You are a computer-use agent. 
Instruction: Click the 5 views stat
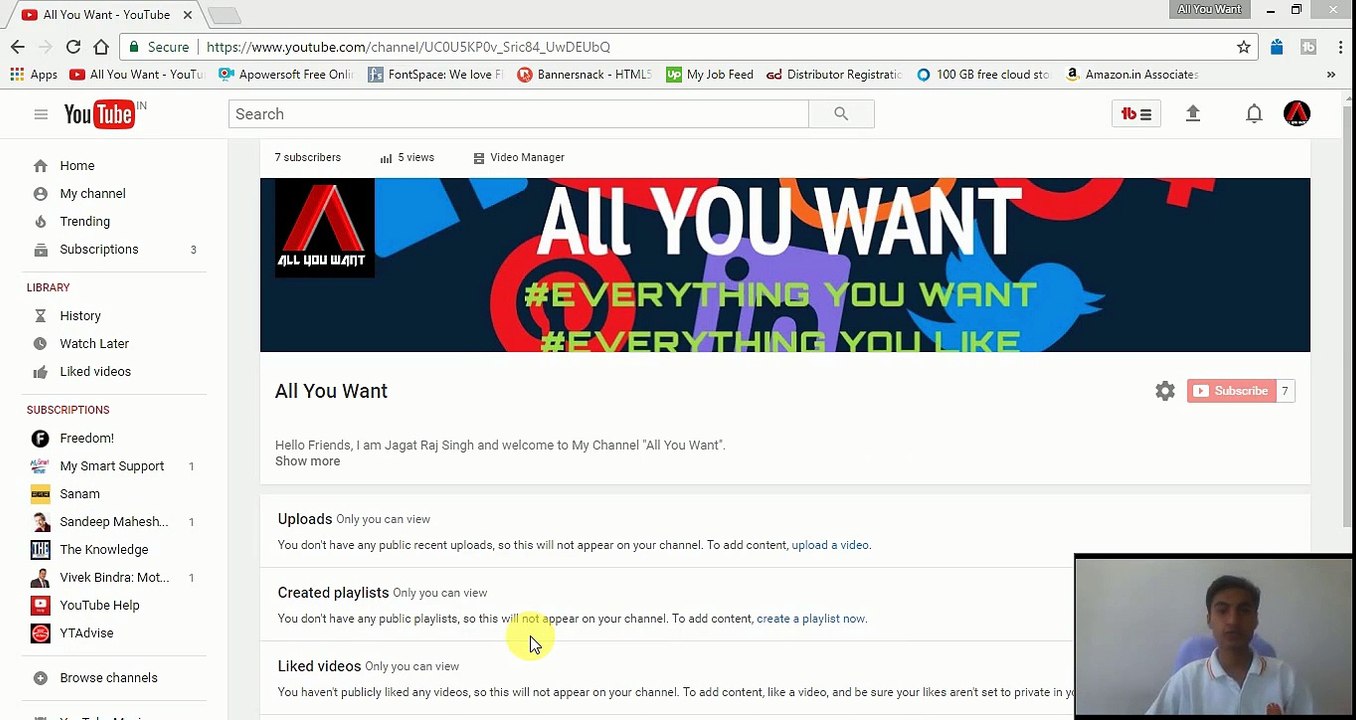point(407,158)
